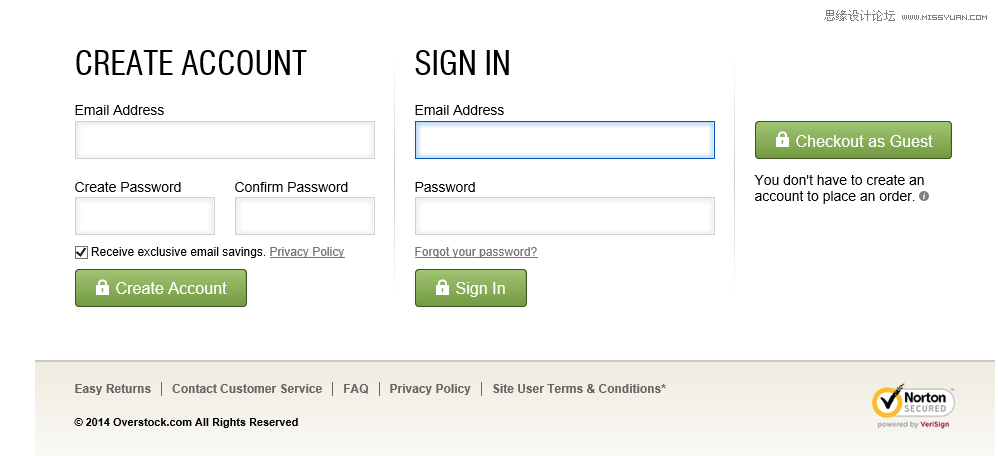Screen dimensions: 998x456
Task: Focus the Sign In Password field
Action: [x=565, y=216]
